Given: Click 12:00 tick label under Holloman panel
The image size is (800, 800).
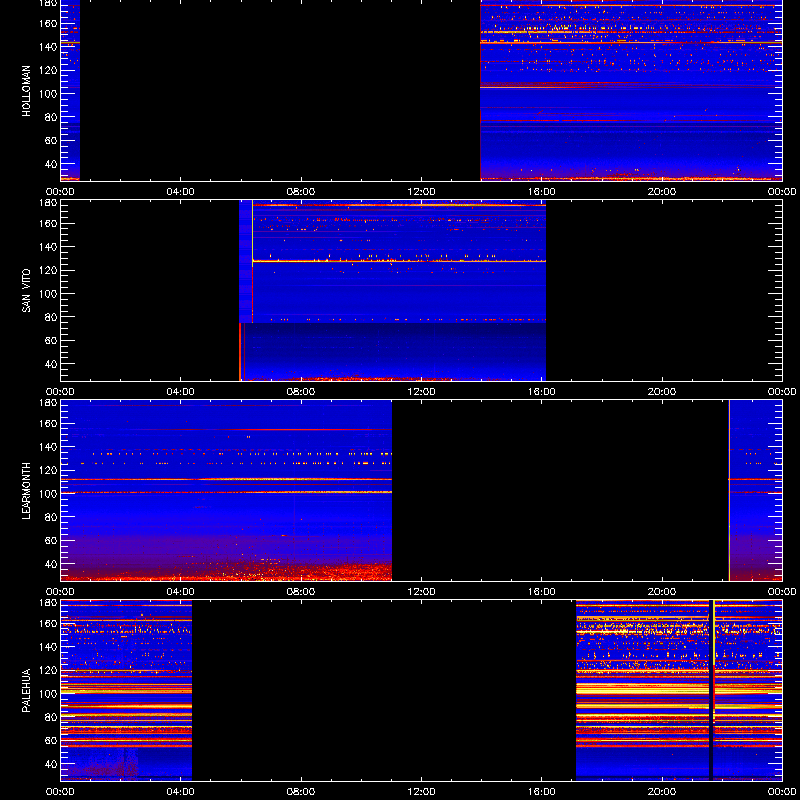Looking at the screenshot, I should [x=421, y=192].
